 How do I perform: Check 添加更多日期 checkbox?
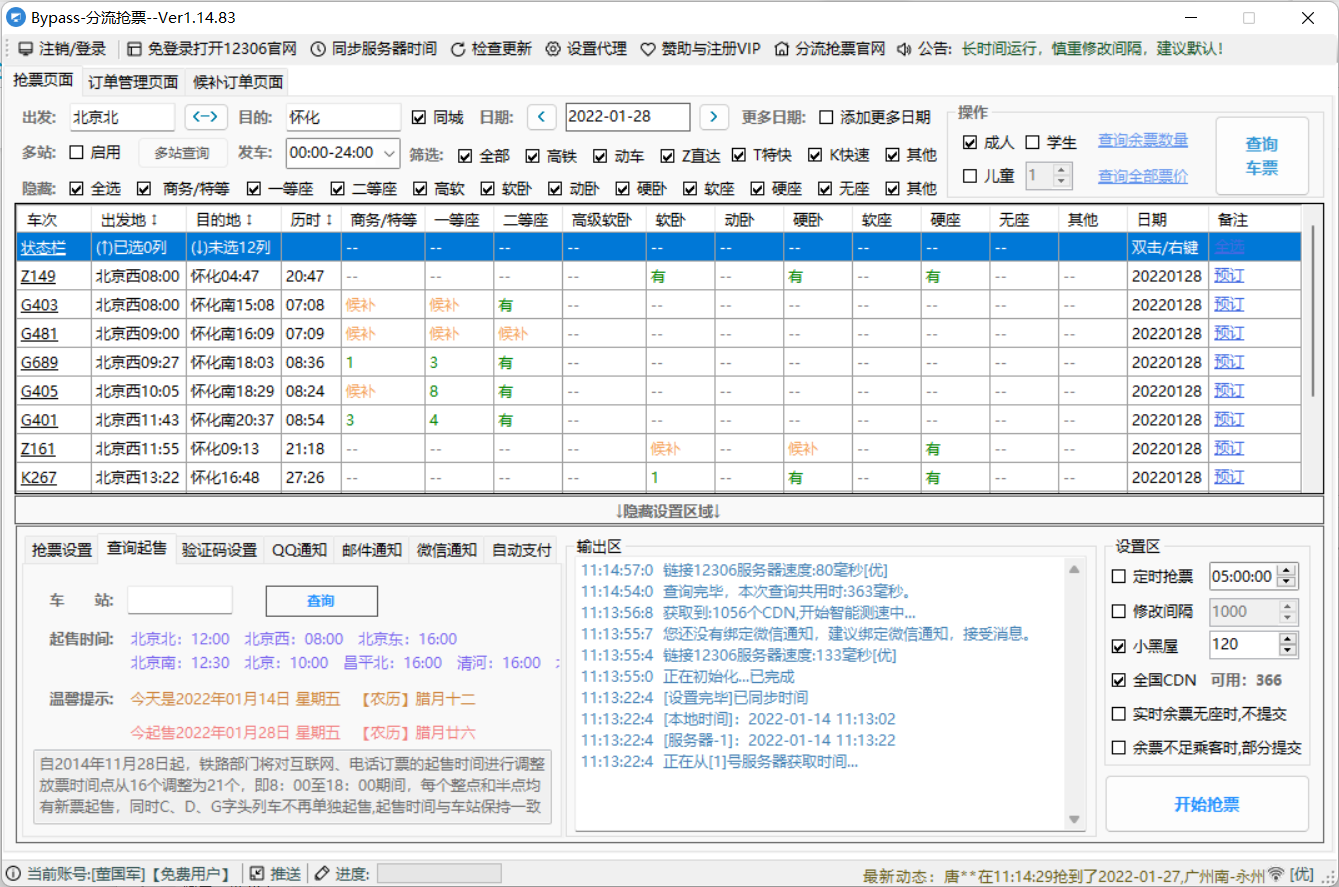click(x=826, y=117)
